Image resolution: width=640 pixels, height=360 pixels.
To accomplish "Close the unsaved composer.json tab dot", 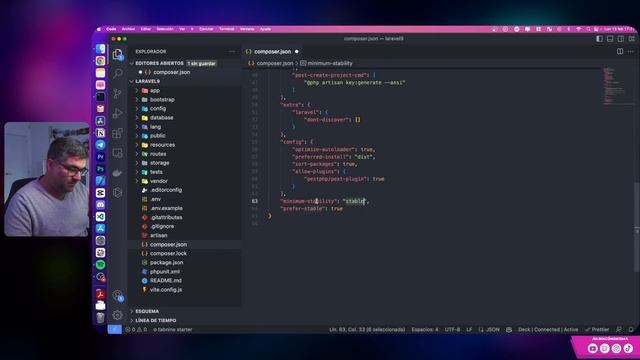I will (x=297, y=51).
